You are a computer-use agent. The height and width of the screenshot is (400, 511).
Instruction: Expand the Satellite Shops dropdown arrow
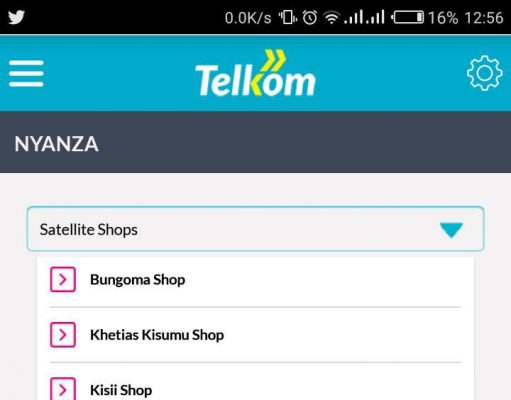click(x=451, y=230)
